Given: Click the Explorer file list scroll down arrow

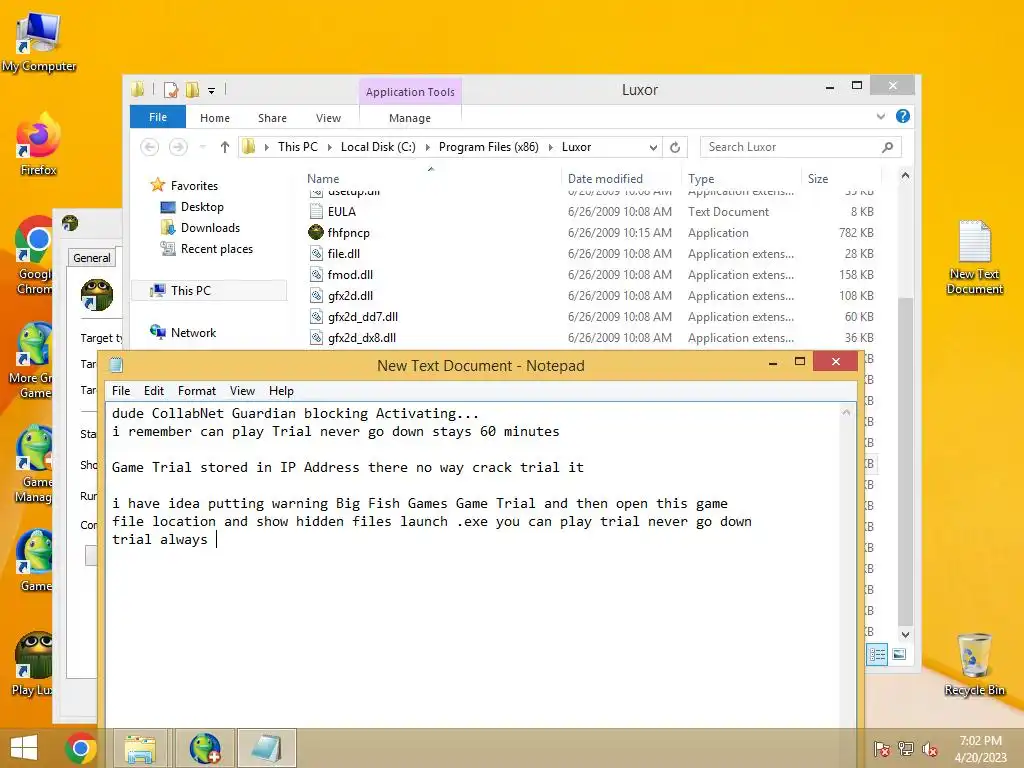Looking at the screenshot, I should pyautogui.click(x=905, y=634).
